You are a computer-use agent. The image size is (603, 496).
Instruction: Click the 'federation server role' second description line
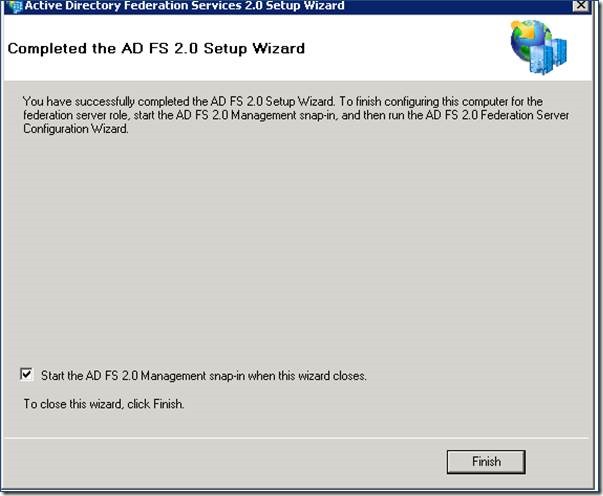click(296, 115)
